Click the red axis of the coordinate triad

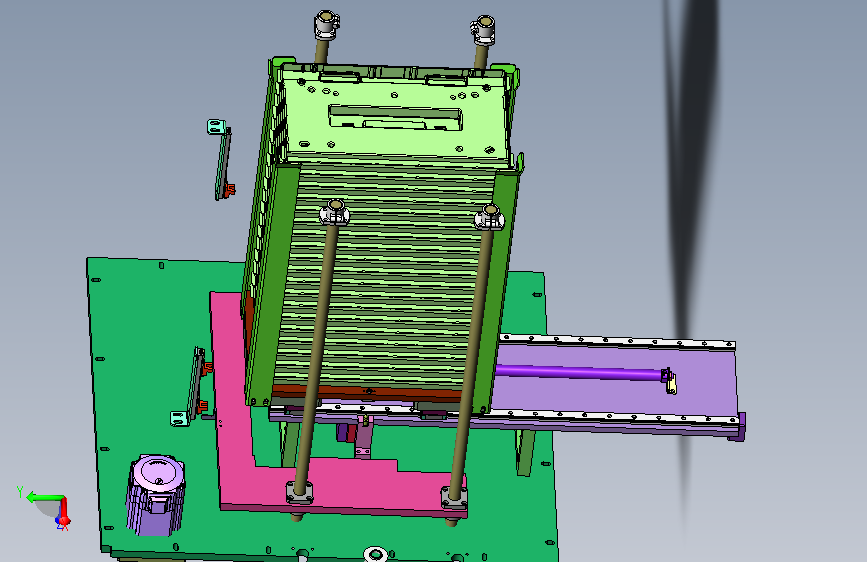coord(64,509)
